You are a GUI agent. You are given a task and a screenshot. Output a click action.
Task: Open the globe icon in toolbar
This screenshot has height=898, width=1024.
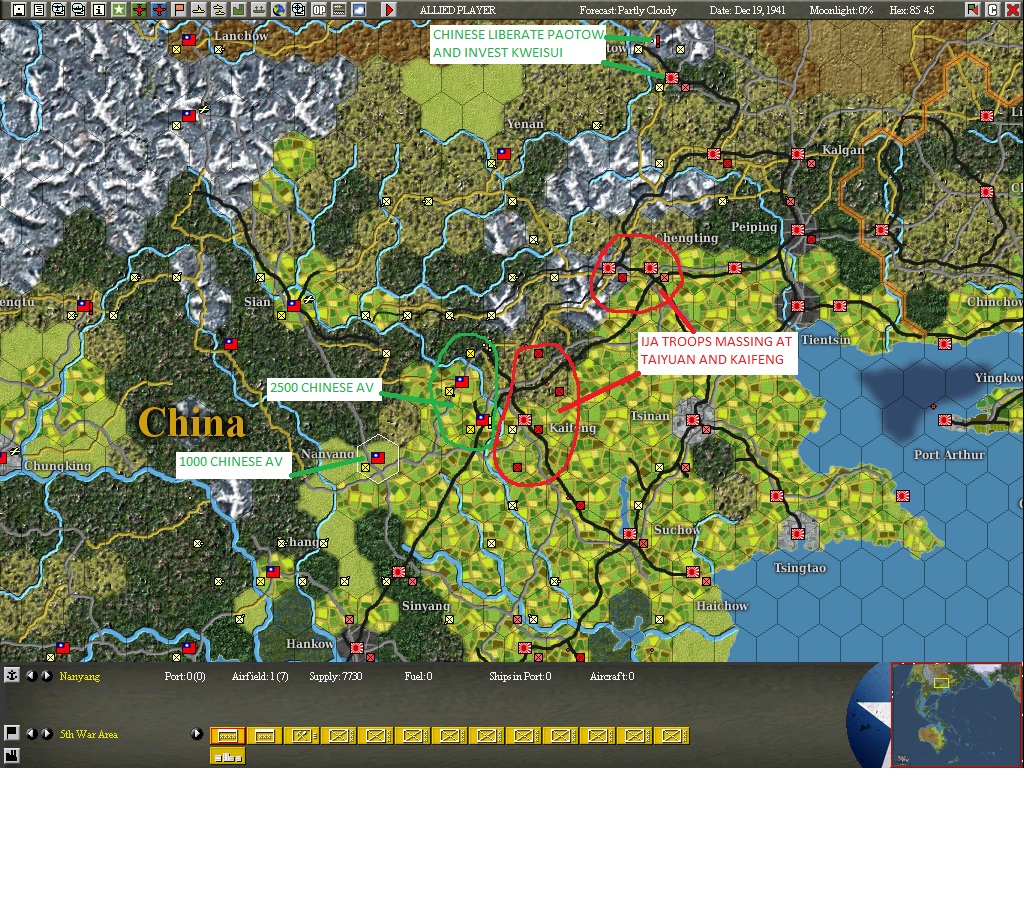pos(279,9)
